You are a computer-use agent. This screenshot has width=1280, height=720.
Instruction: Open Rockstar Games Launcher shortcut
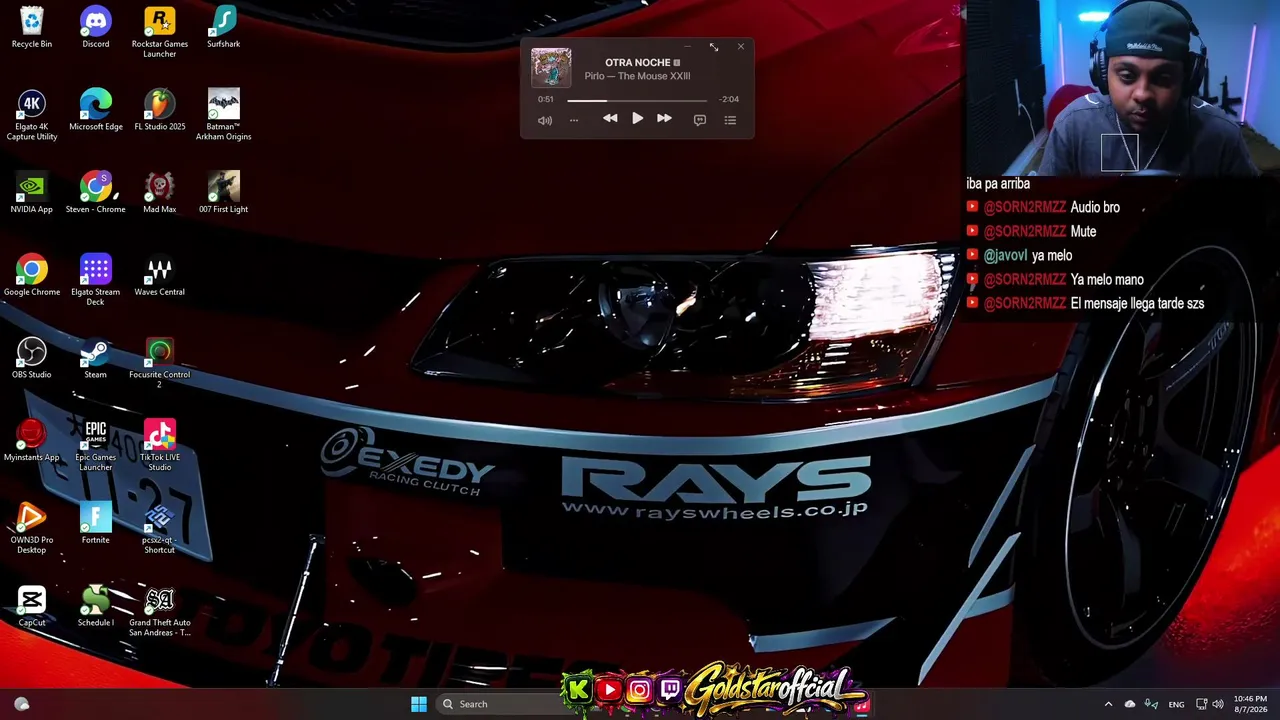coord(160,32)
